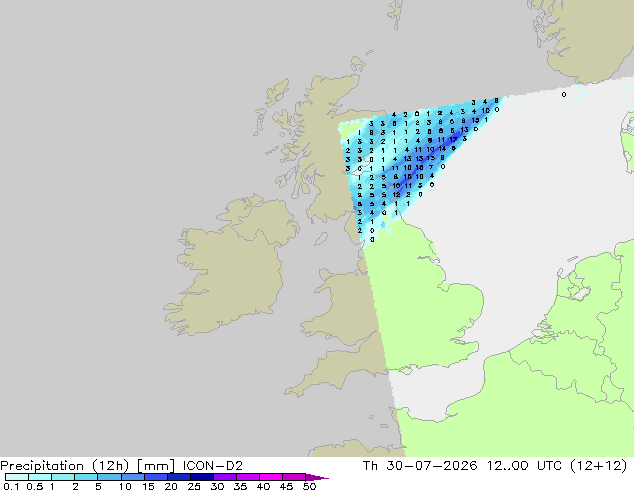
Task: Select the 0.5–1 mm legend color box
Action: (40, 477)
